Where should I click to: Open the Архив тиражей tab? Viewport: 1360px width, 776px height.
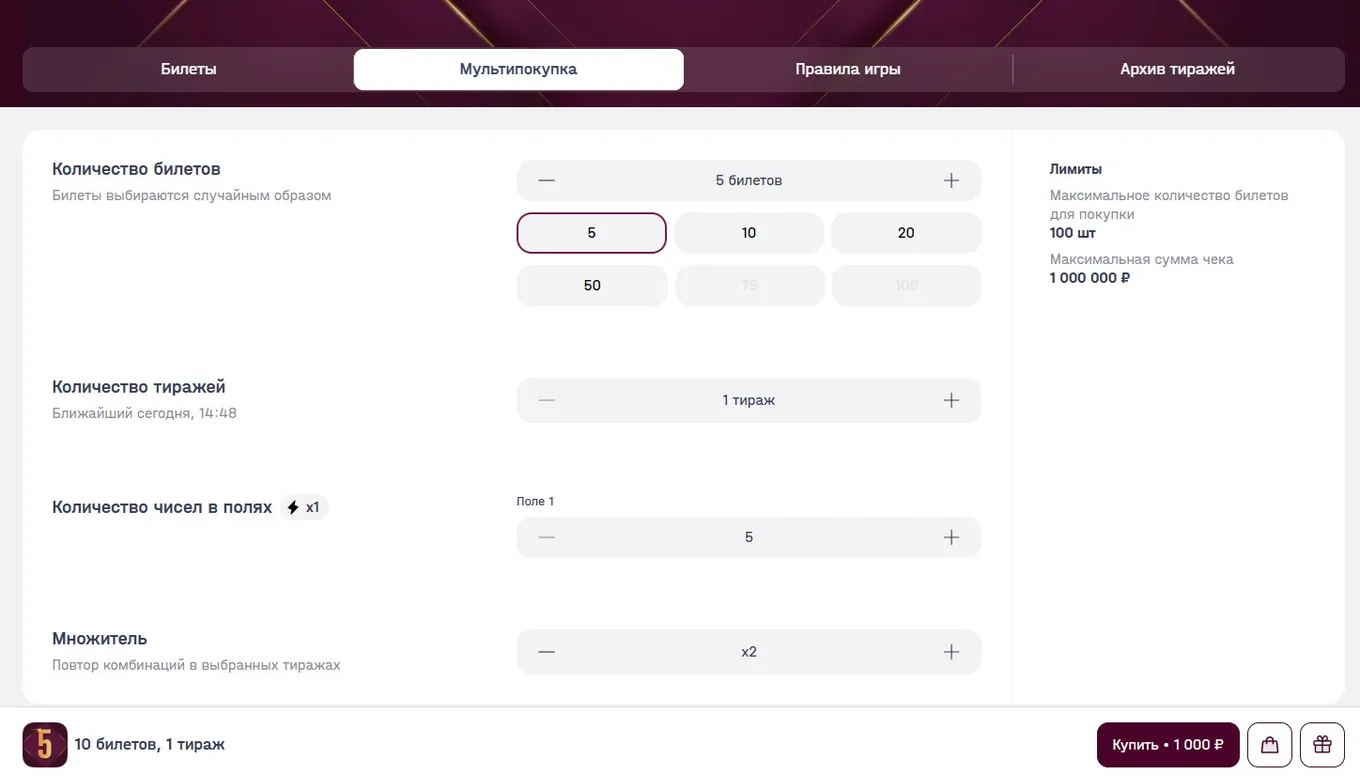click(1178, 70)
